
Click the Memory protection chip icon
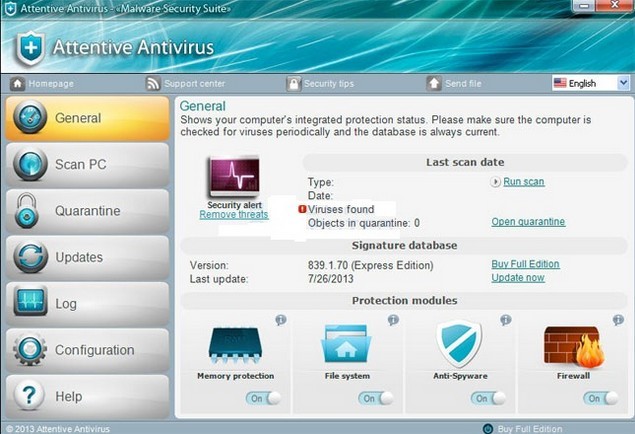tap(235, 347)
